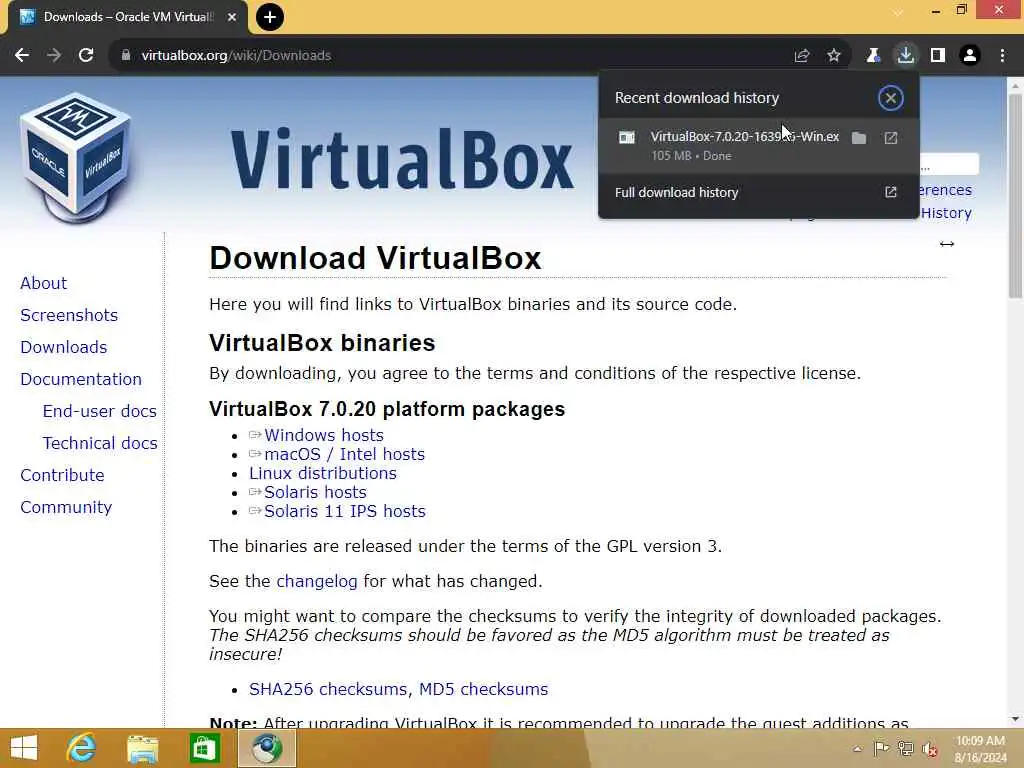Download the Windows hosts package
This screenshot has width=1024, height=768.
point(324,436)
